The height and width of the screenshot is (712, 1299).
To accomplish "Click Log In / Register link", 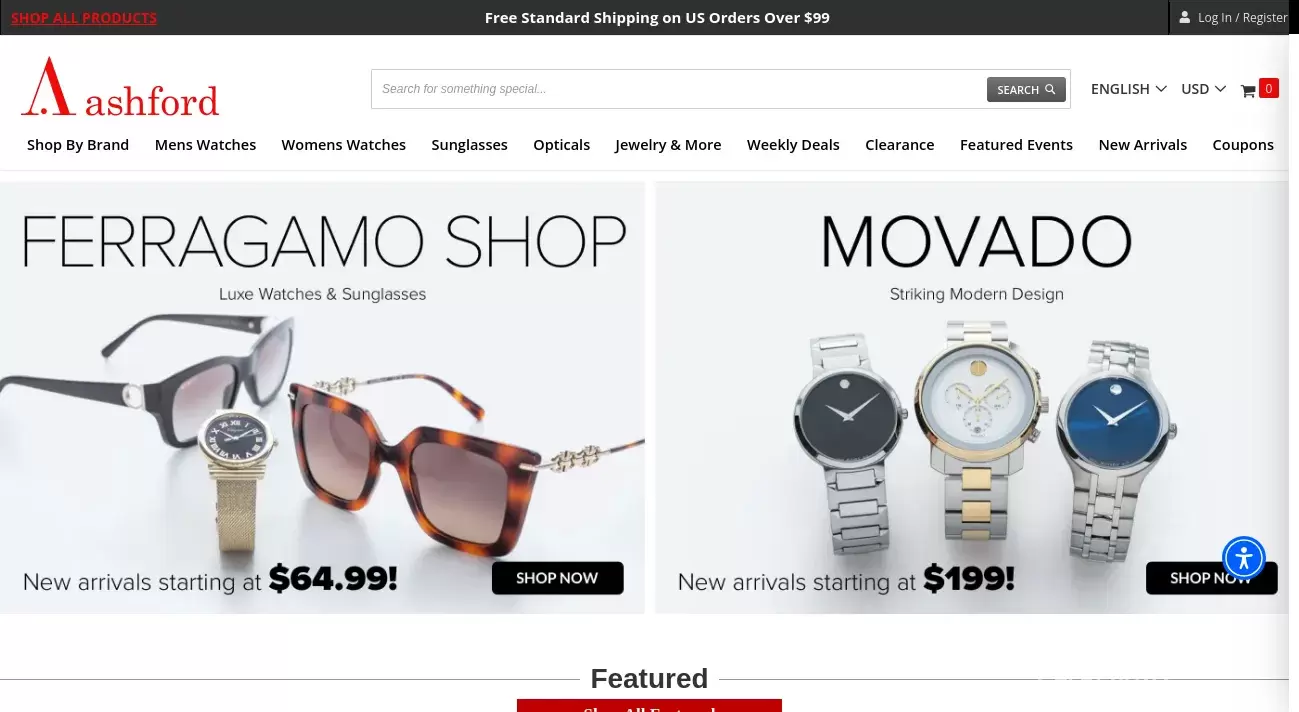I will [1242, 18].
